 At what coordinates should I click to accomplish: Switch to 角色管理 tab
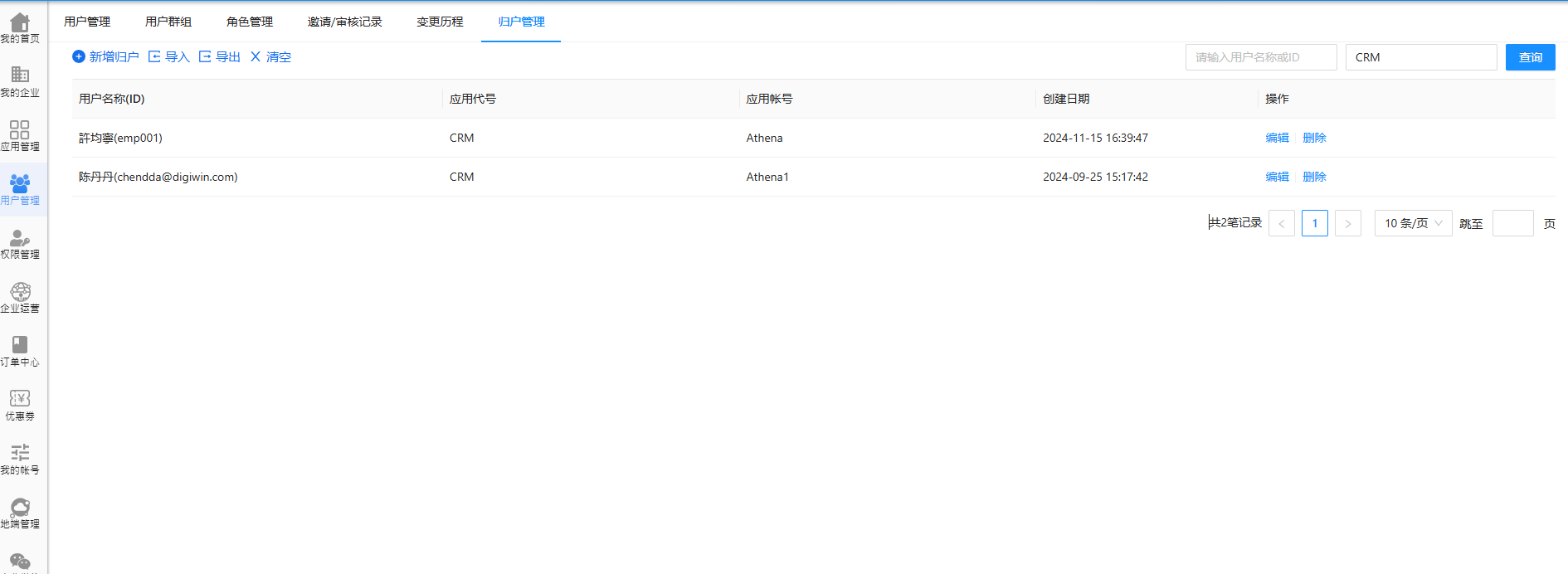tap(250, 22)
